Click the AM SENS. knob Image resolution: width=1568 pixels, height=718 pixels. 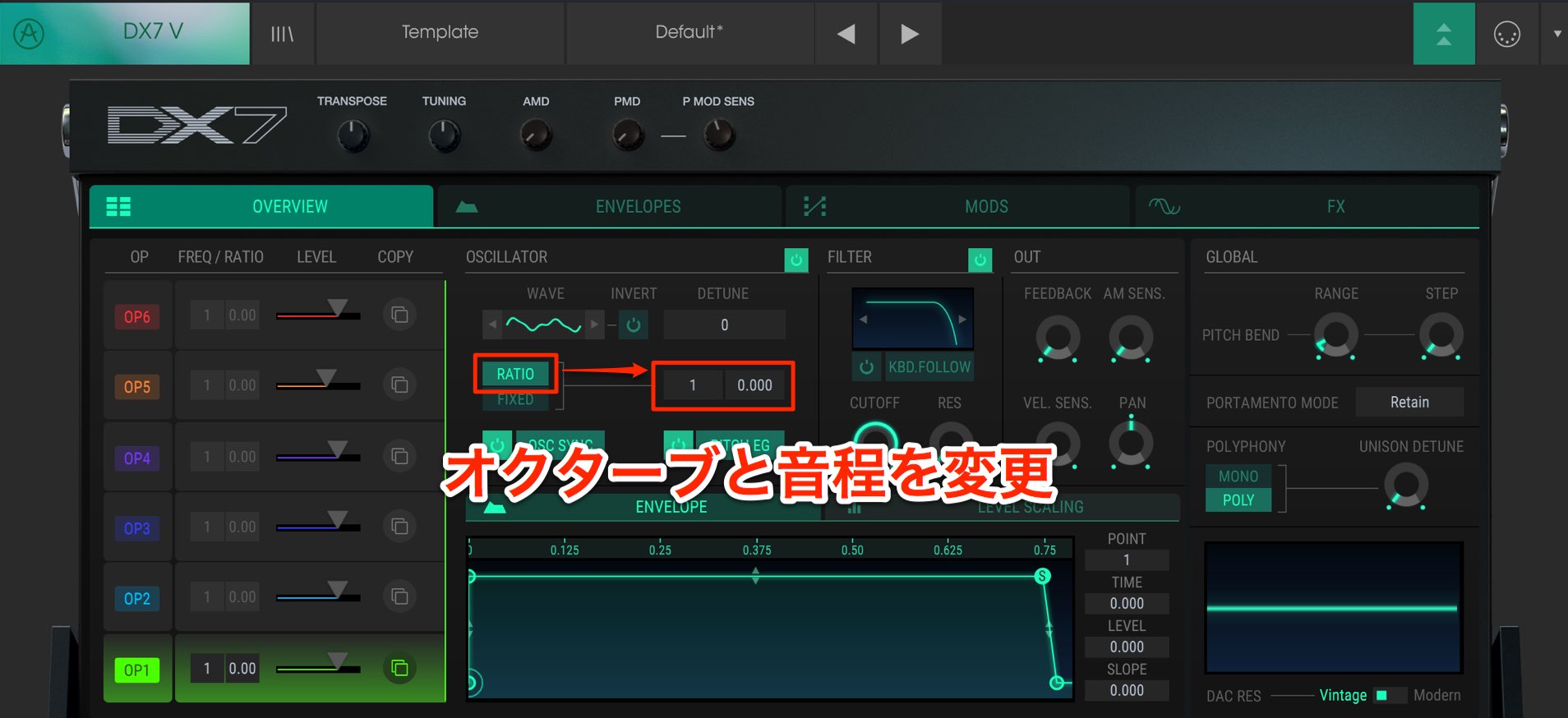[x=1131, y=338]
